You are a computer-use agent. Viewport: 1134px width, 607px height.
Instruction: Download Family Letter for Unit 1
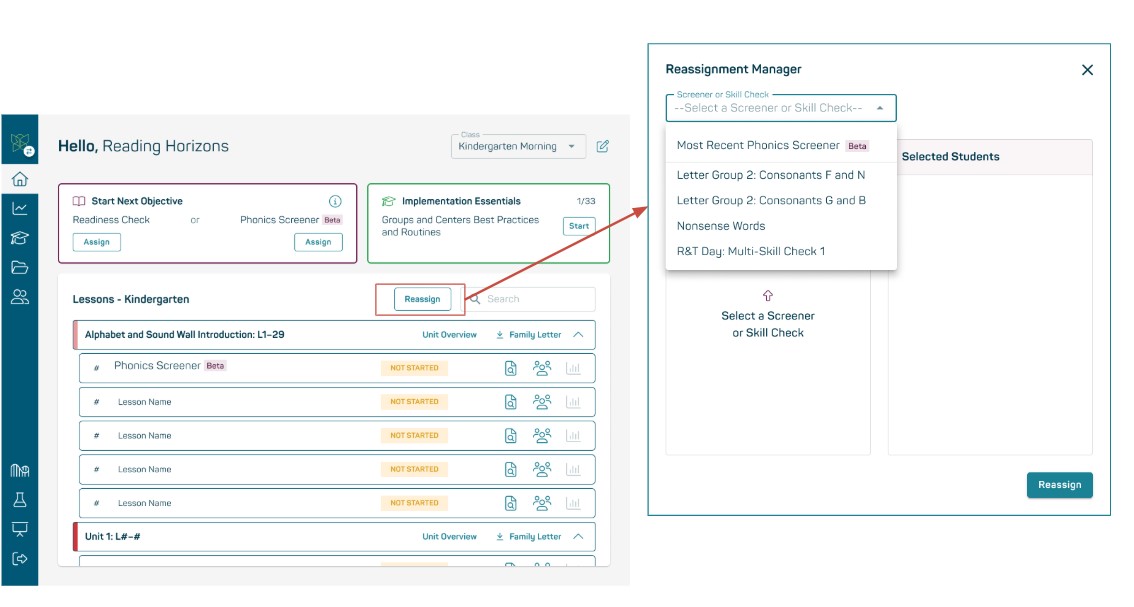tap(529, 537)
